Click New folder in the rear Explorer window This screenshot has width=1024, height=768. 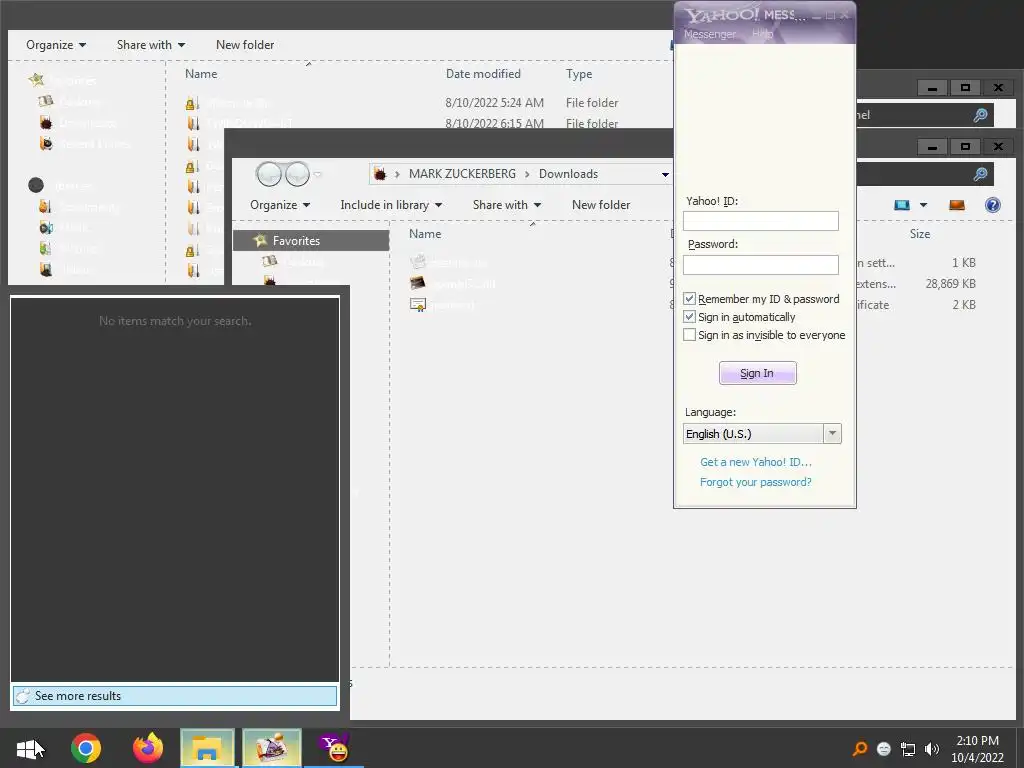click(x=245, y=45)
